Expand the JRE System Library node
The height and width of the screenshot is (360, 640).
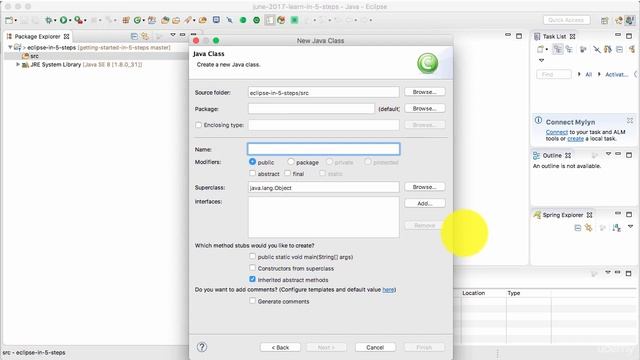[x=18, y=64]
